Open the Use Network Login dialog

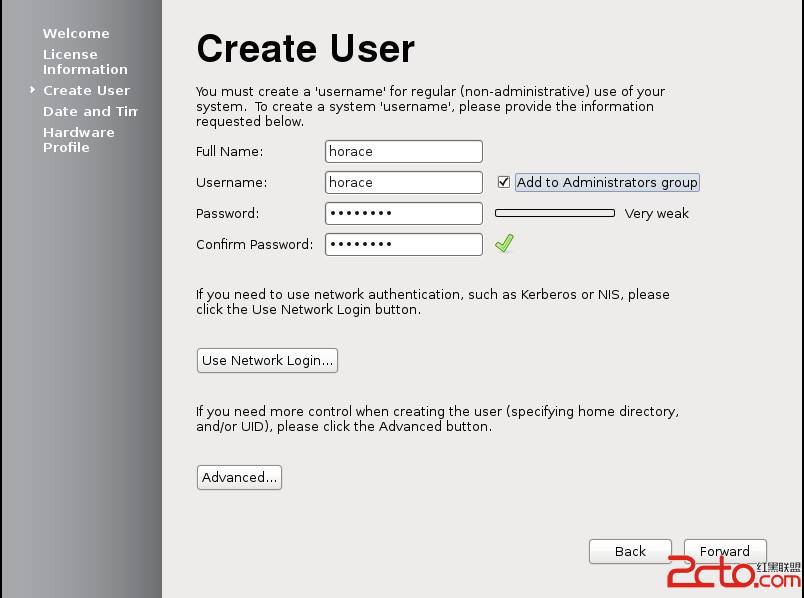[267, 361]
